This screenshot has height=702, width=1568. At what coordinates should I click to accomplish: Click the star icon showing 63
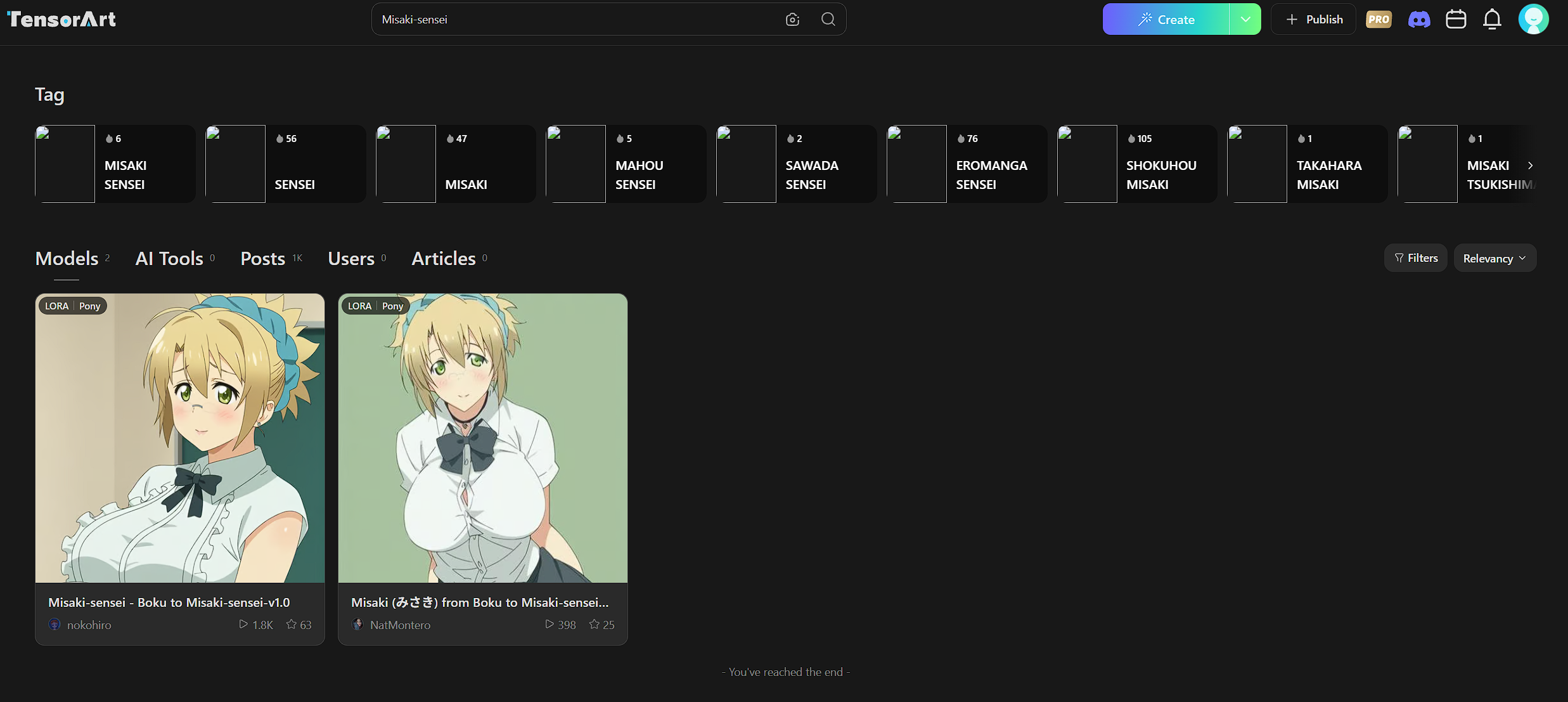(291, 625)
